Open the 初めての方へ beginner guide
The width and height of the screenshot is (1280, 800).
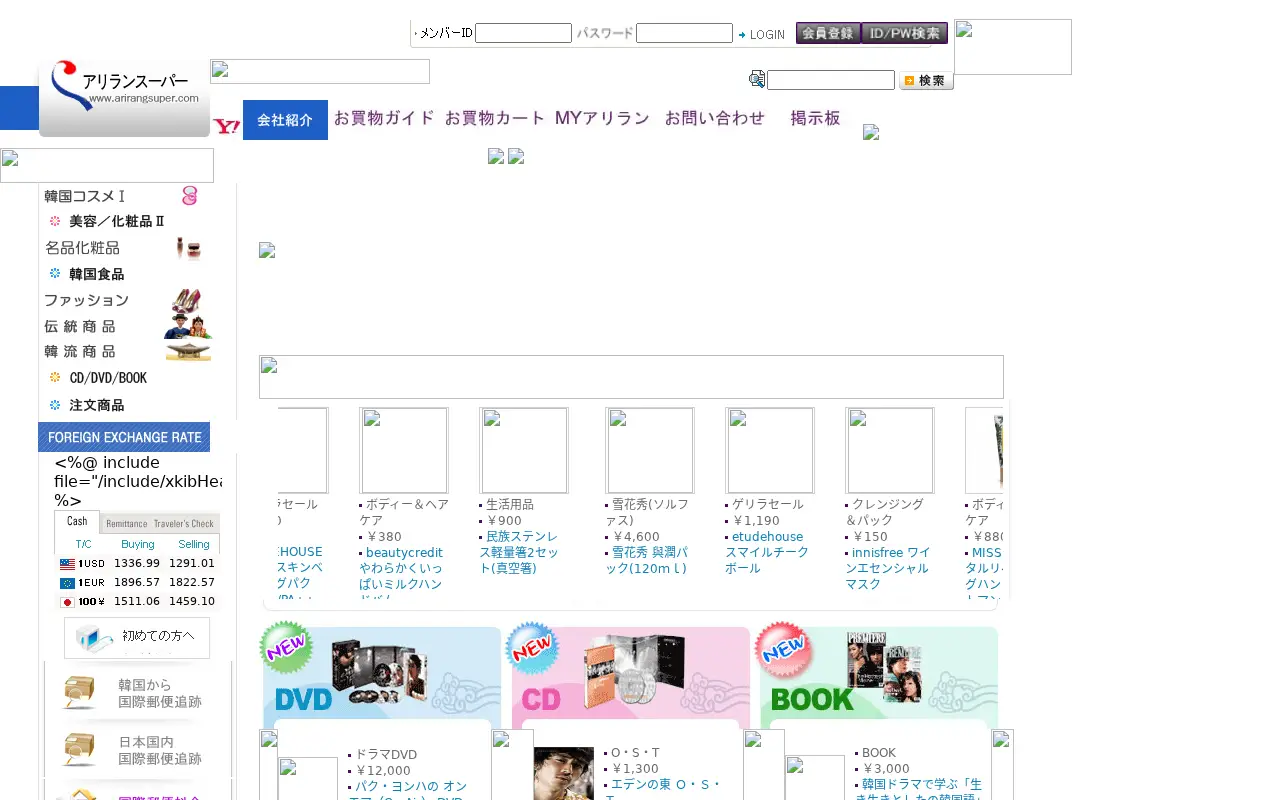(137, 638)
